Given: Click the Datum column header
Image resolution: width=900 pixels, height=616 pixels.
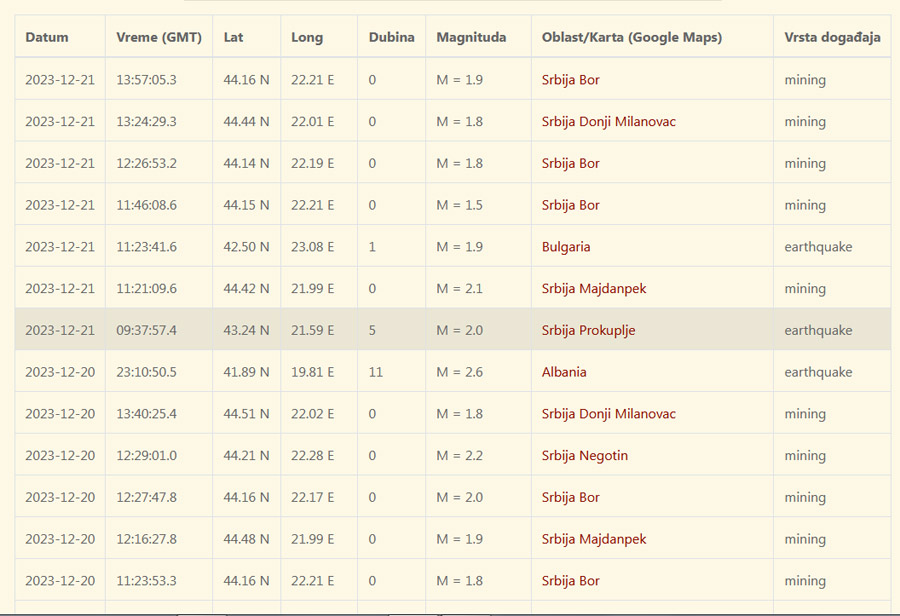Looking at the screenshot, I should click(x=47, y=37).
